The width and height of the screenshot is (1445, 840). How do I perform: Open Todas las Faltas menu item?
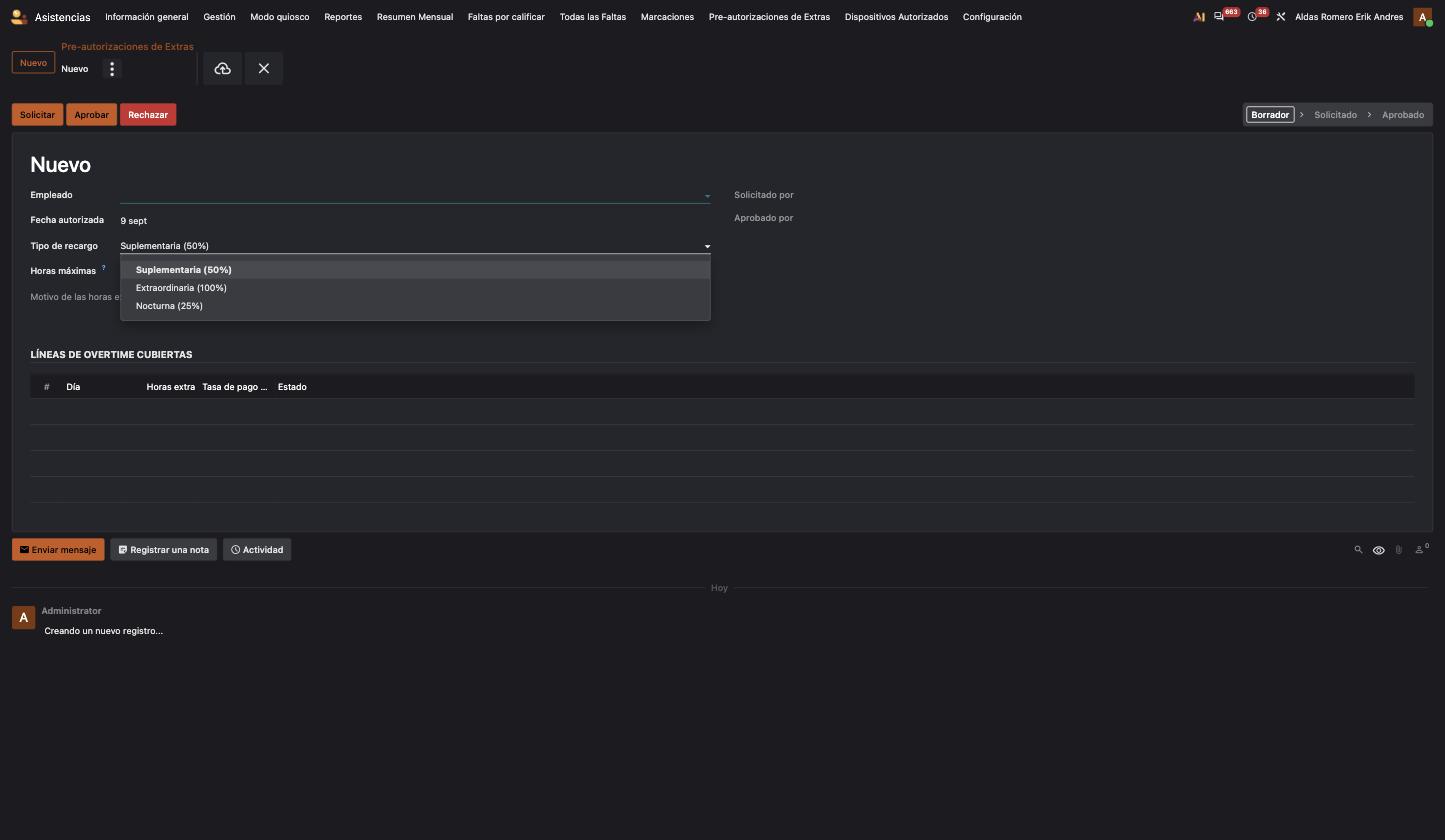(593, 17)
